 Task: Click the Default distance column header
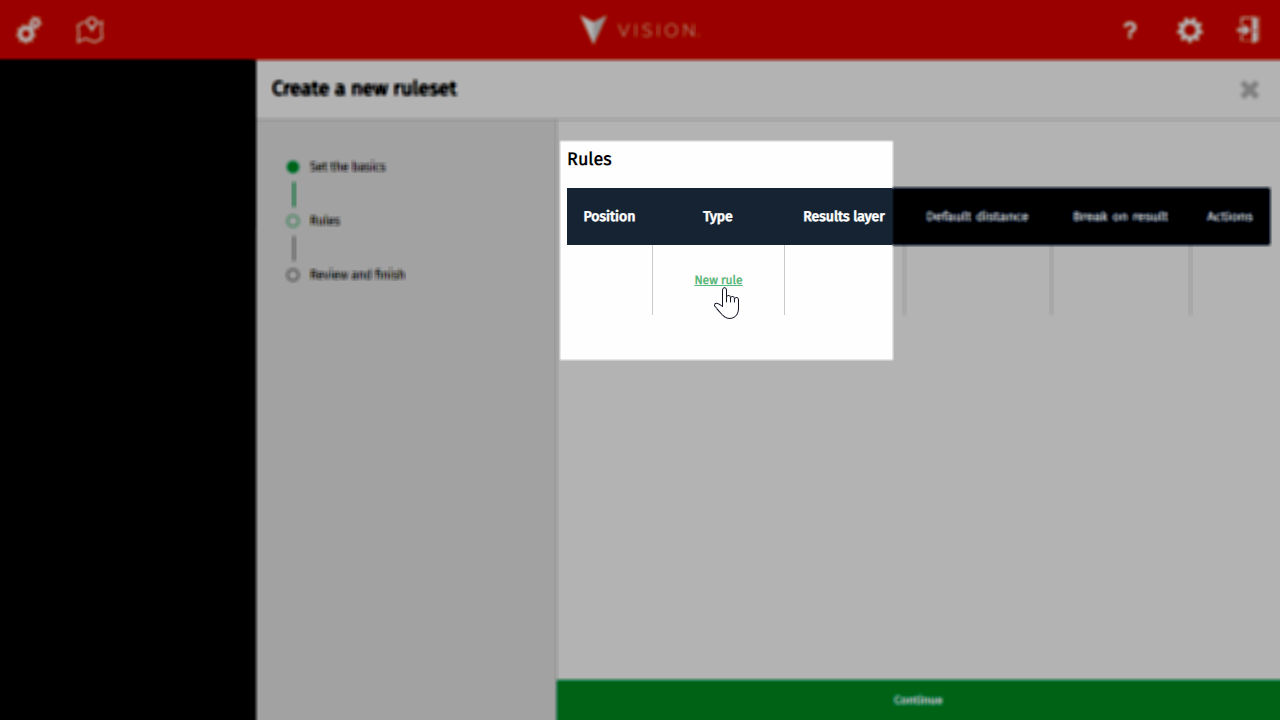click(976, 217)
